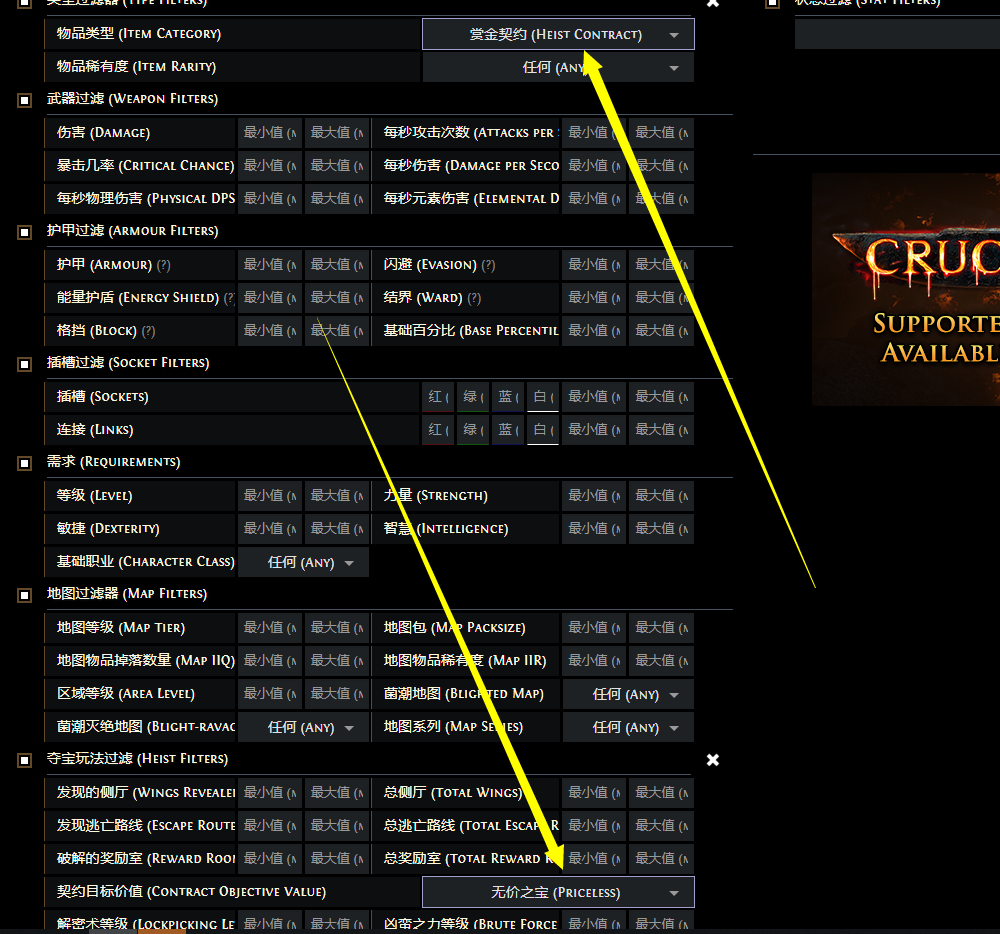Toggle the Requirements group checkbox
Image resolution: width=1000 pixels, height=934 pixels.
[24, 463]
